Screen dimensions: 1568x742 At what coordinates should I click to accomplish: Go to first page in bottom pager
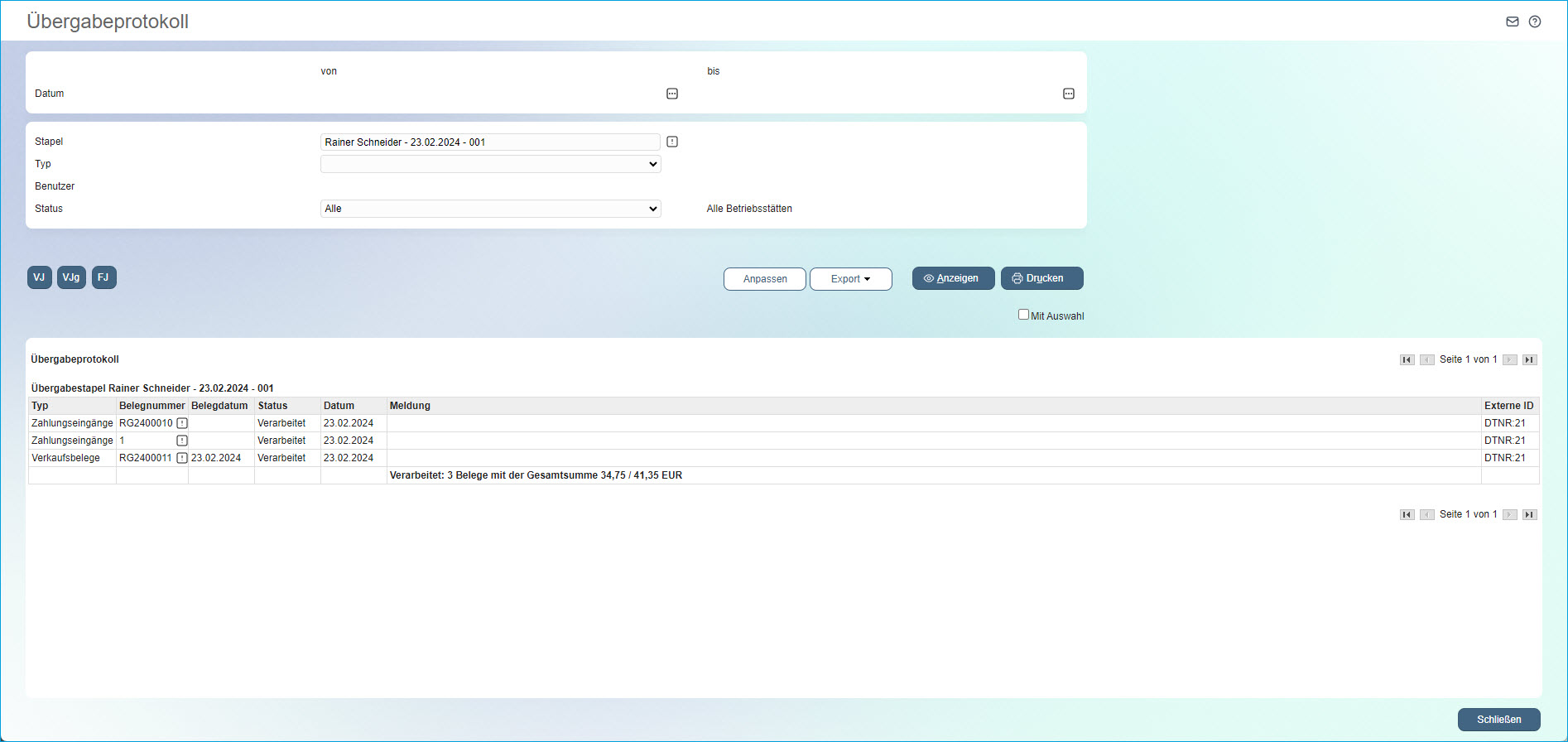(1407, 514)
